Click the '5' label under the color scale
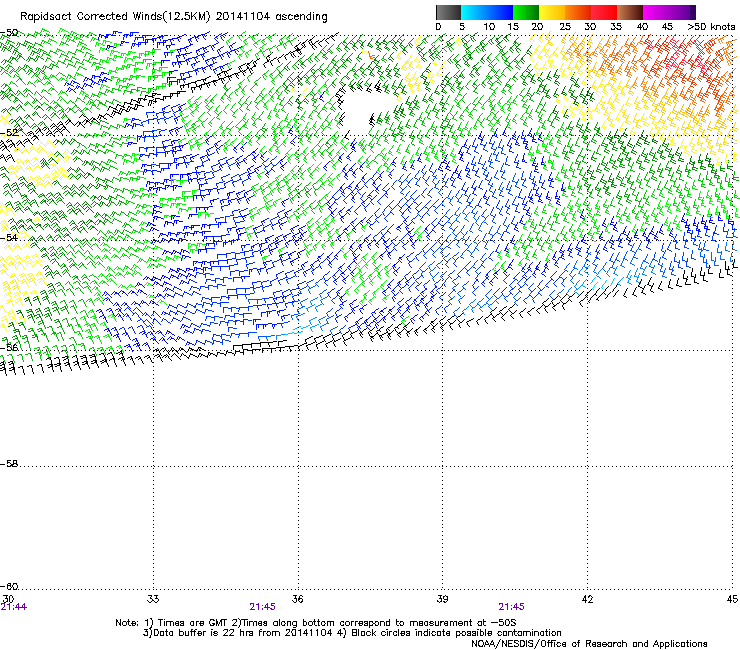The width and height of the screenshot is (740, 650). (462, 27)
